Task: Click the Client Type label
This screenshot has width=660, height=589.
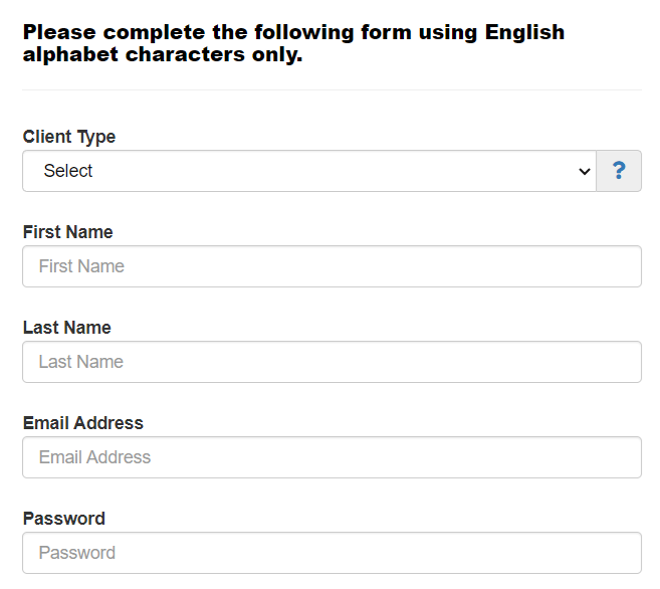Action: coord(69,137)
